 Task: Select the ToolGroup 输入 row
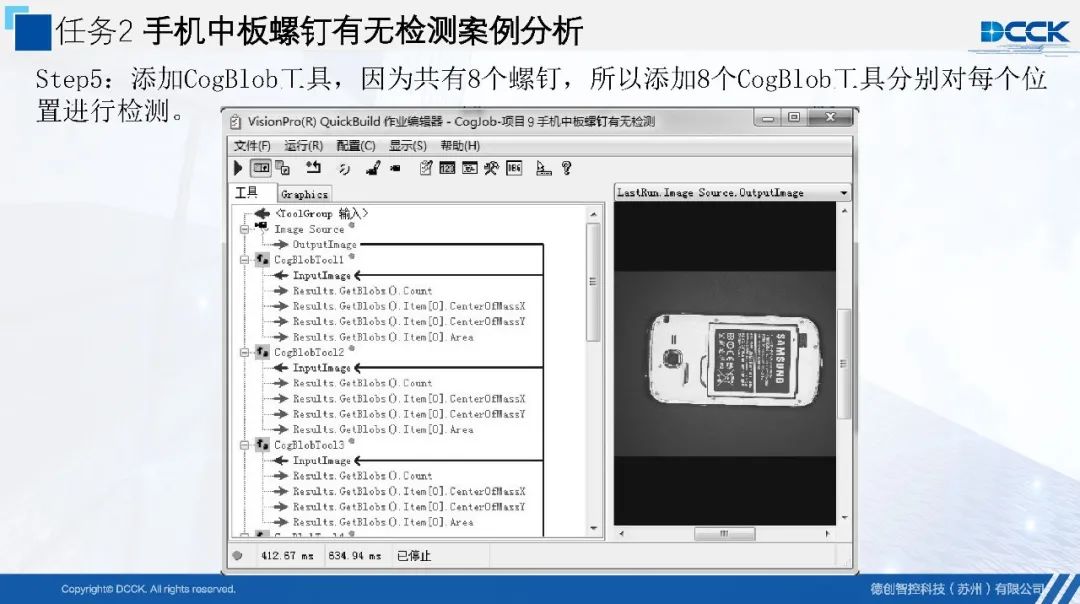pyautogui.click(x=322, y=214)
